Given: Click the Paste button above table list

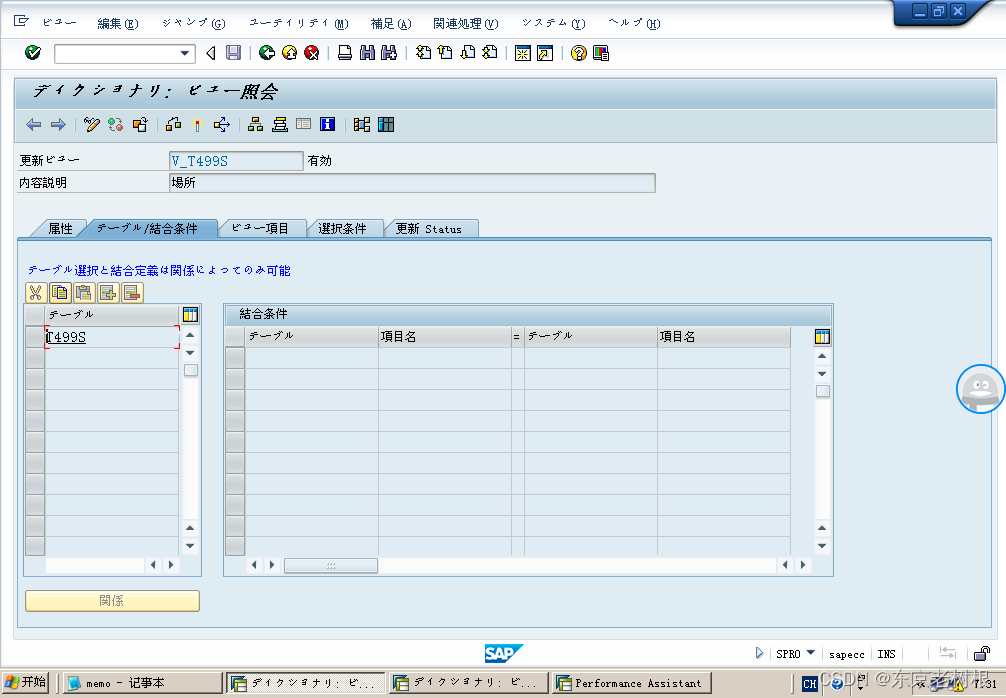Looking at the screenshot, I should pos(84,293).
